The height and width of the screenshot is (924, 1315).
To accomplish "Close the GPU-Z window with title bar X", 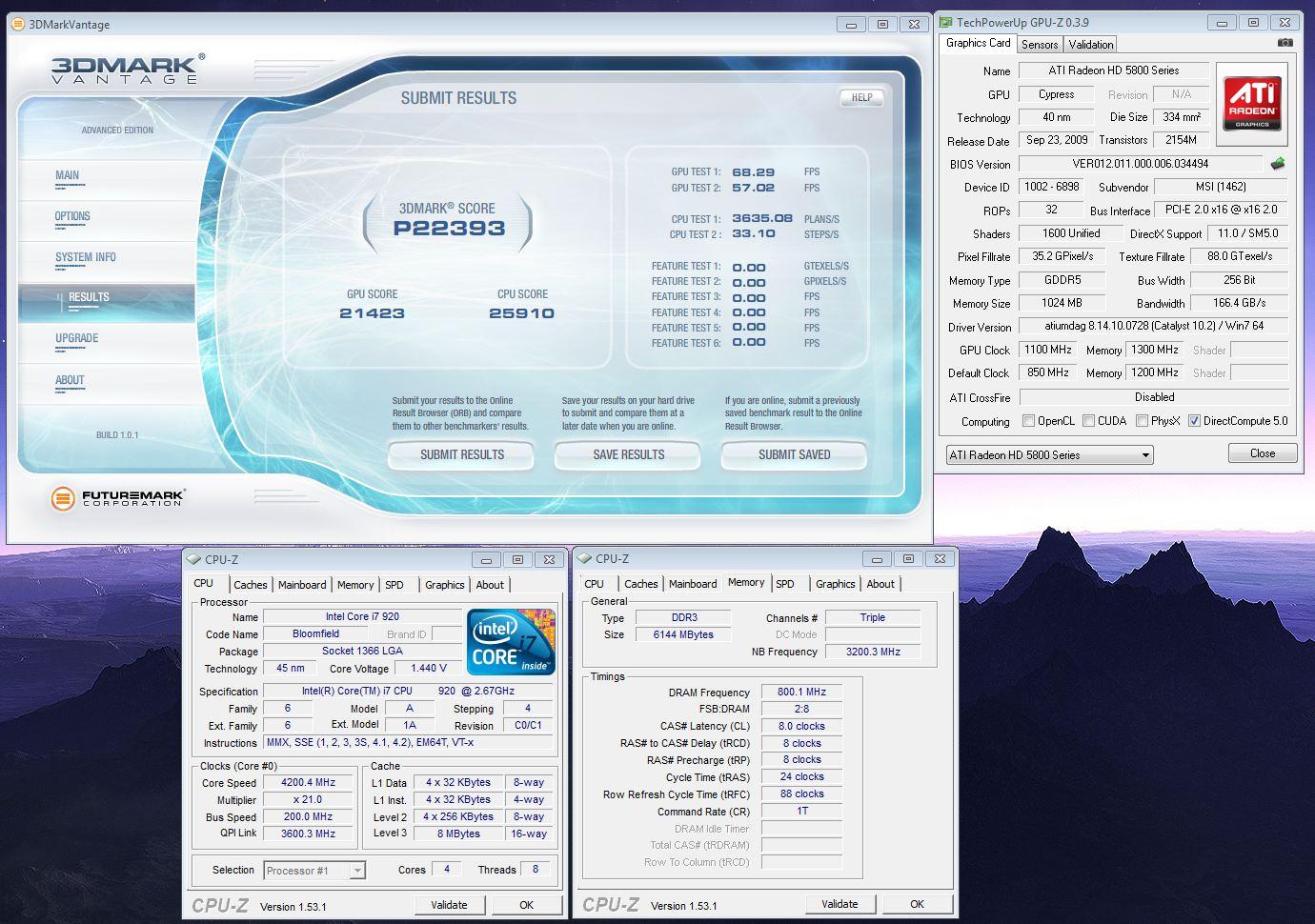I will (x=1285, y=23).
